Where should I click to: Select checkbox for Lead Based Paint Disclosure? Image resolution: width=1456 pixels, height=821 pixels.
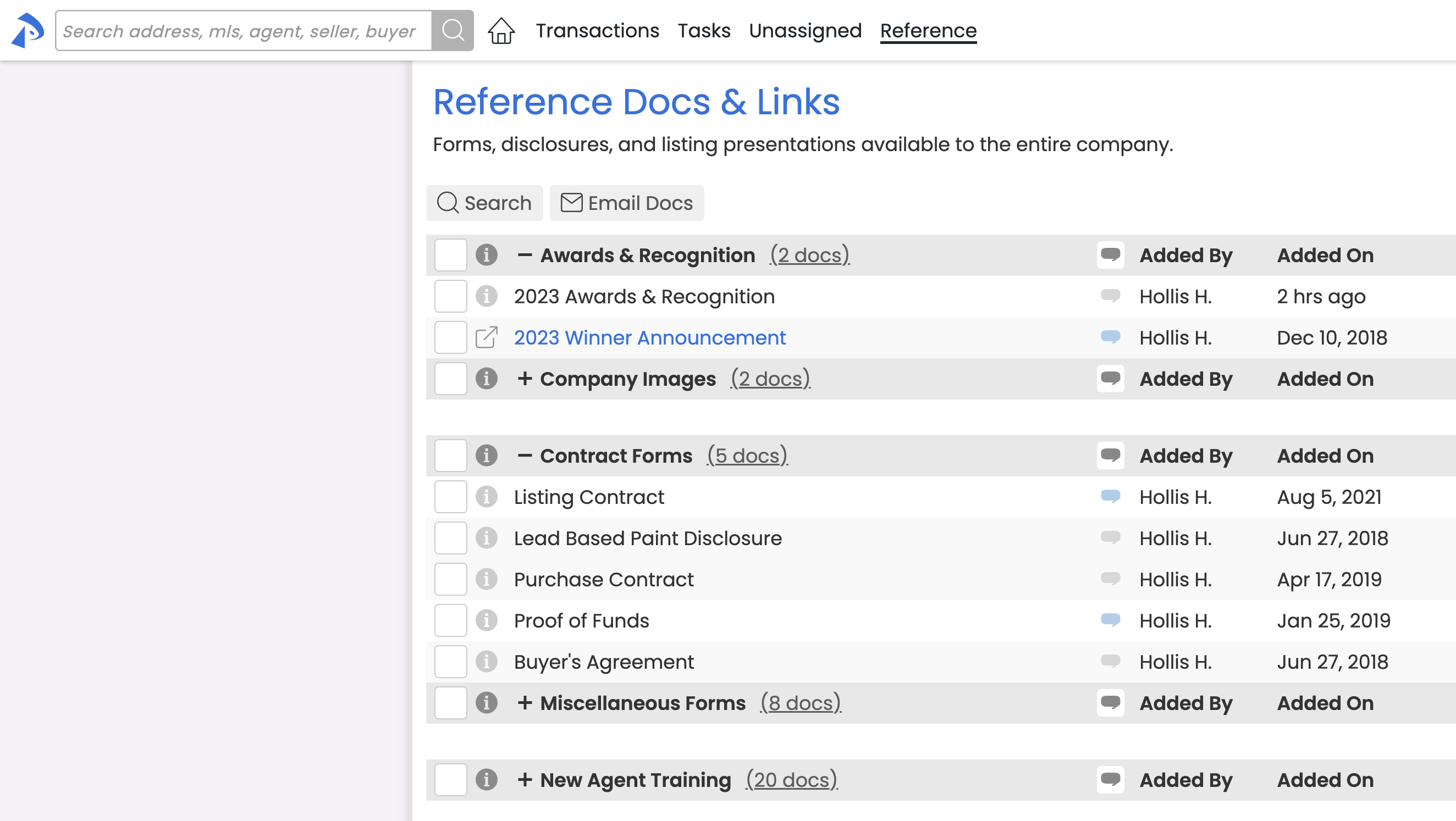450,538
